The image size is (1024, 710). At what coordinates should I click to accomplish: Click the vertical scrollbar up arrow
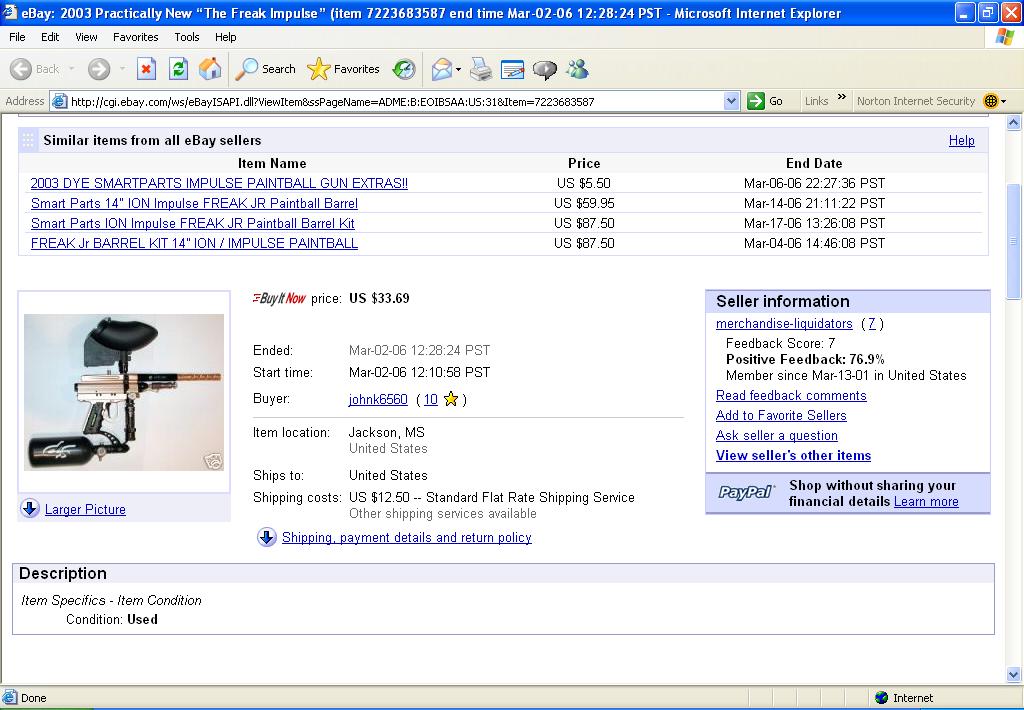click(x=1014, y=122)
